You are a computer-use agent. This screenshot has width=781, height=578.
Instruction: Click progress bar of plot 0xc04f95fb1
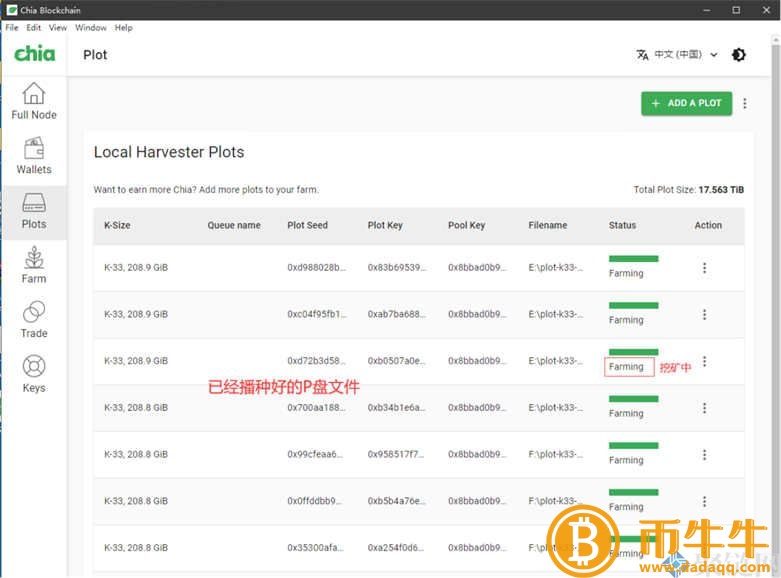pyautogui.click(x=634, y=305)
